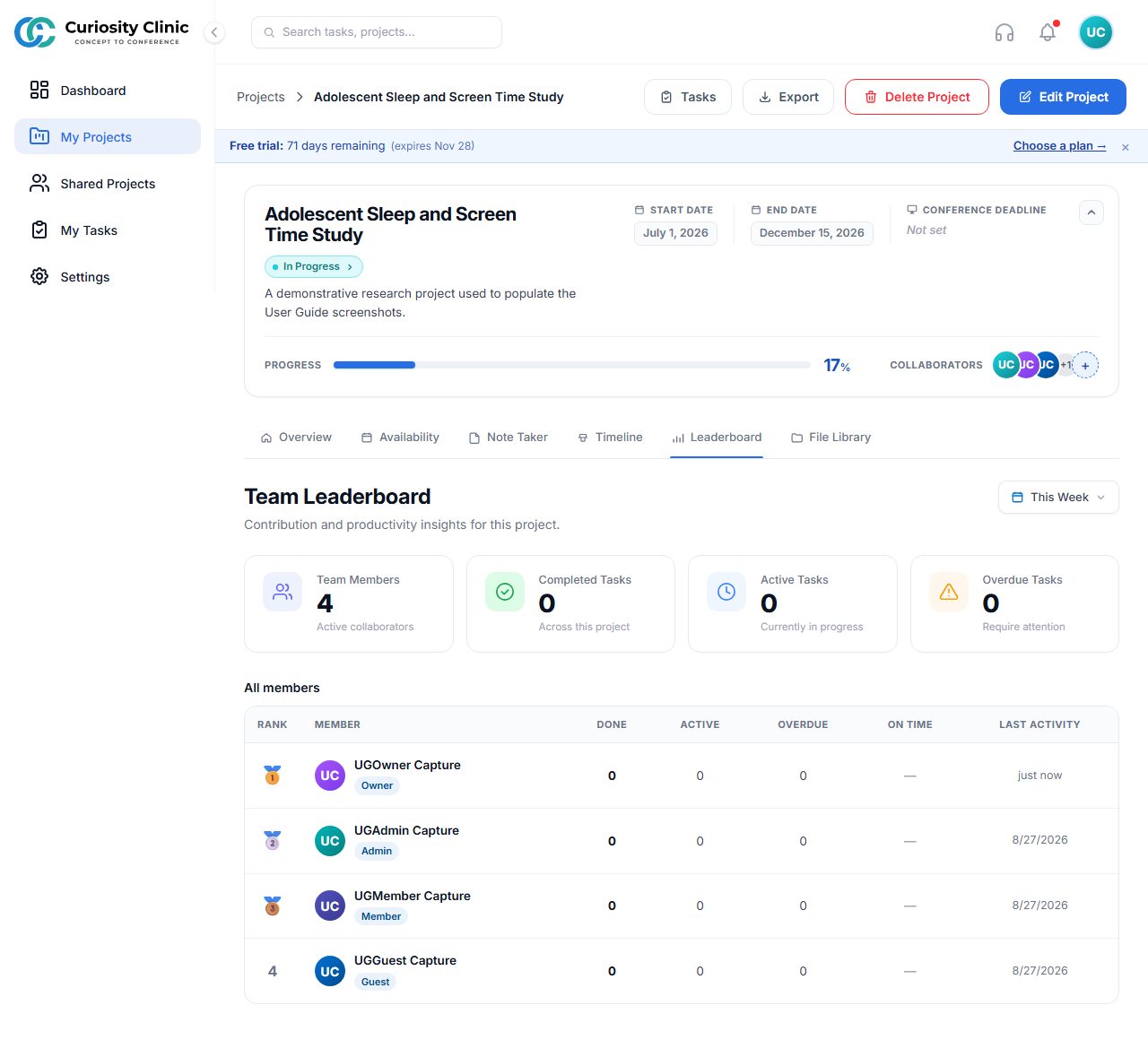Click UGGuest Capture's avatar
Viewport: 1148px width, 1040px height.
tap(330, 971)
